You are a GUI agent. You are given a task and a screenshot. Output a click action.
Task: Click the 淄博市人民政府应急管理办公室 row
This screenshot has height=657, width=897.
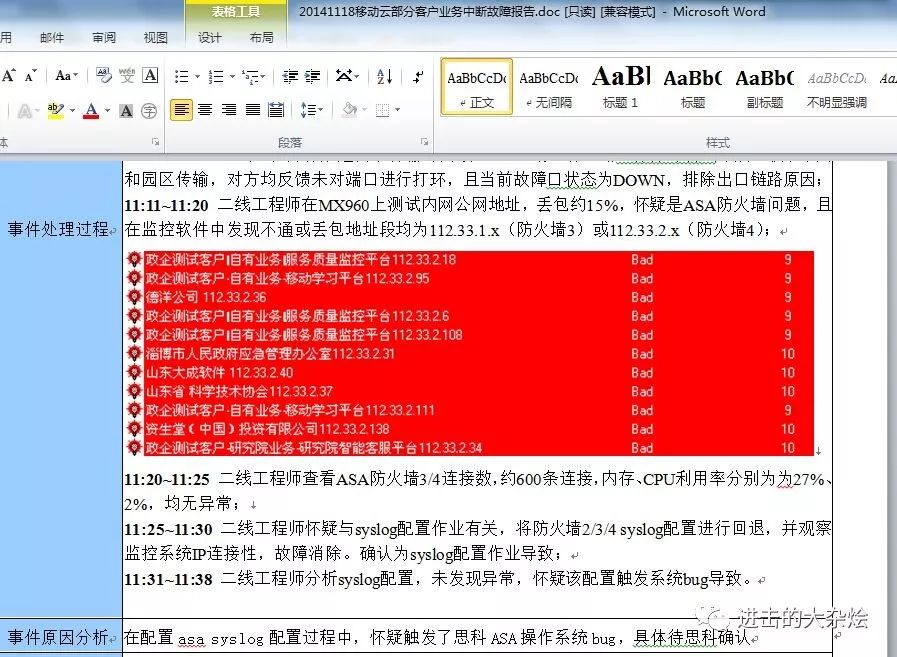469,354
